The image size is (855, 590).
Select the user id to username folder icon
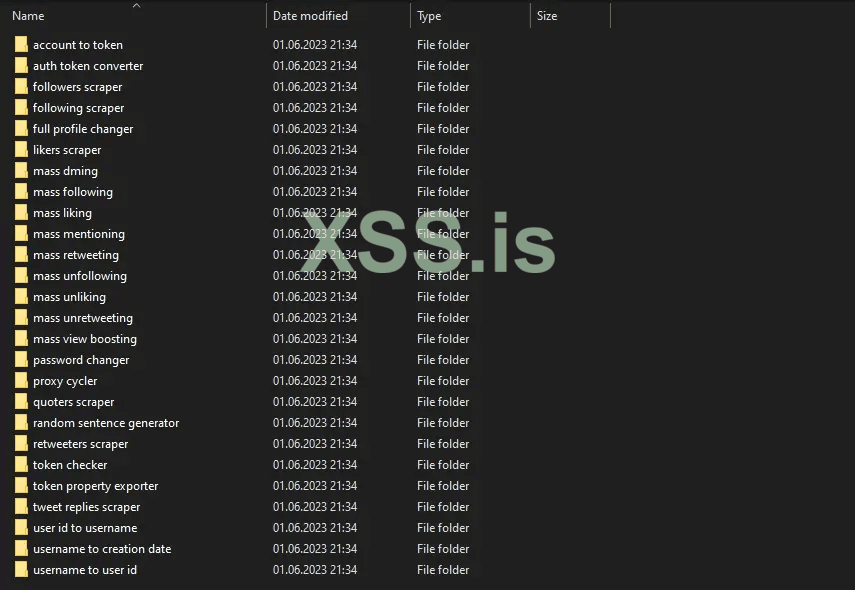pyautogui.click(x=21, y=527)
